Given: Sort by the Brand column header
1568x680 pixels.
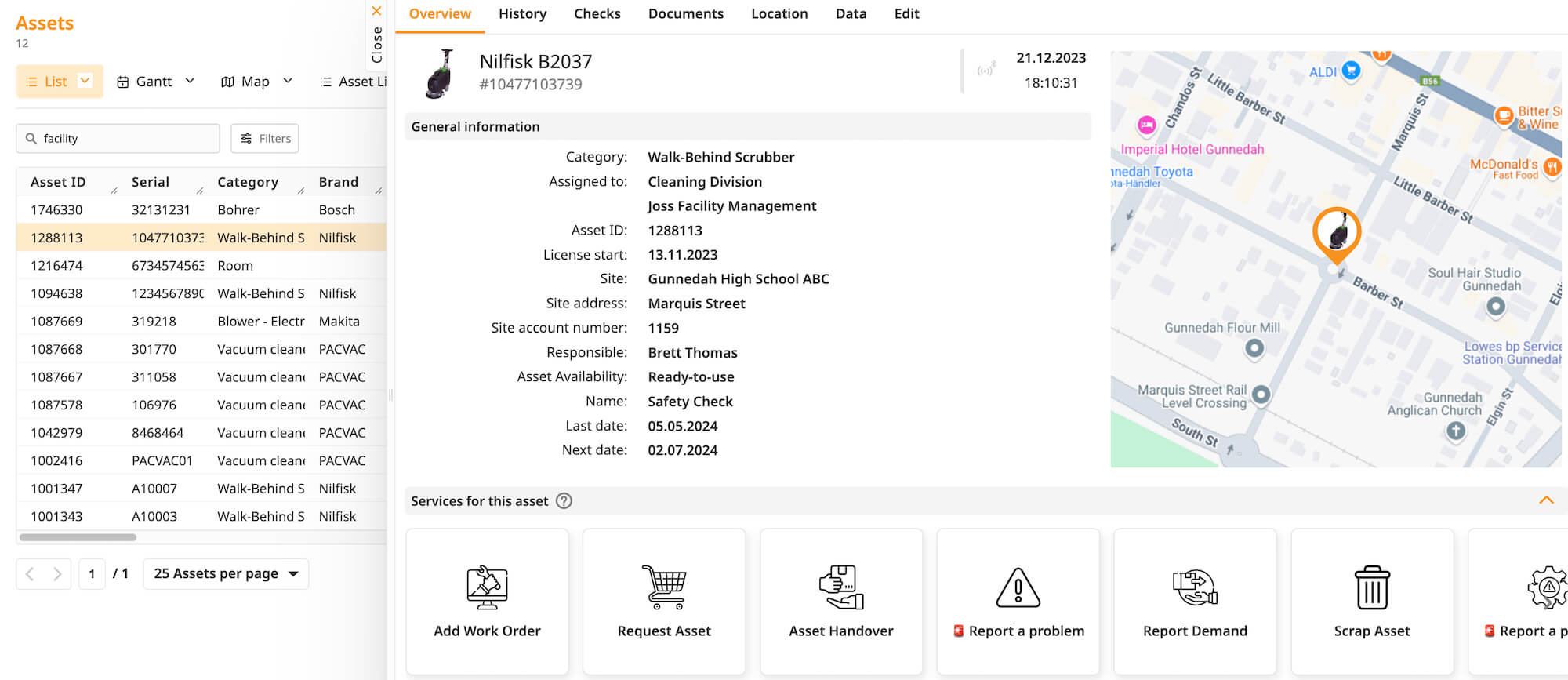Looking at the screenshot, I should 338,182.
